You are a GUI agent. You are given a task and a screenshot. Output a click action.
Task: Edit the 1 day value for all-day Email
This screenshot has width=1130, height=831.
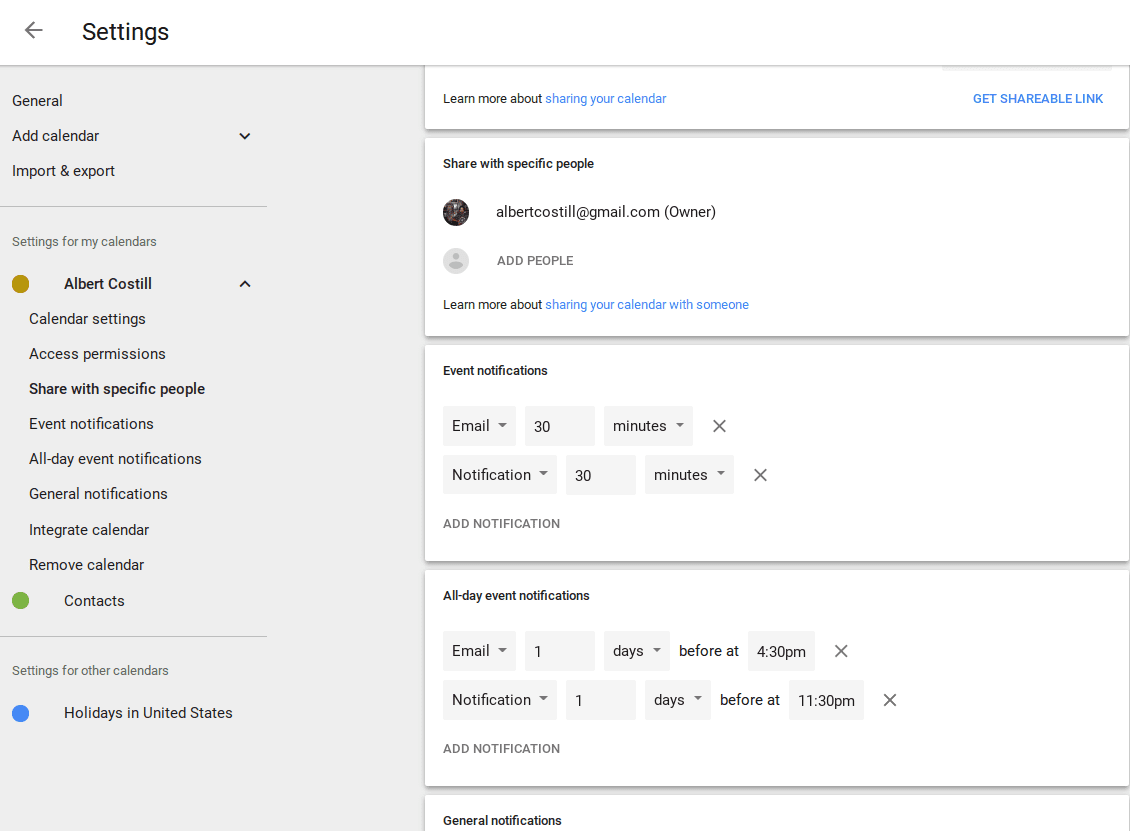[x=560, y=651]
